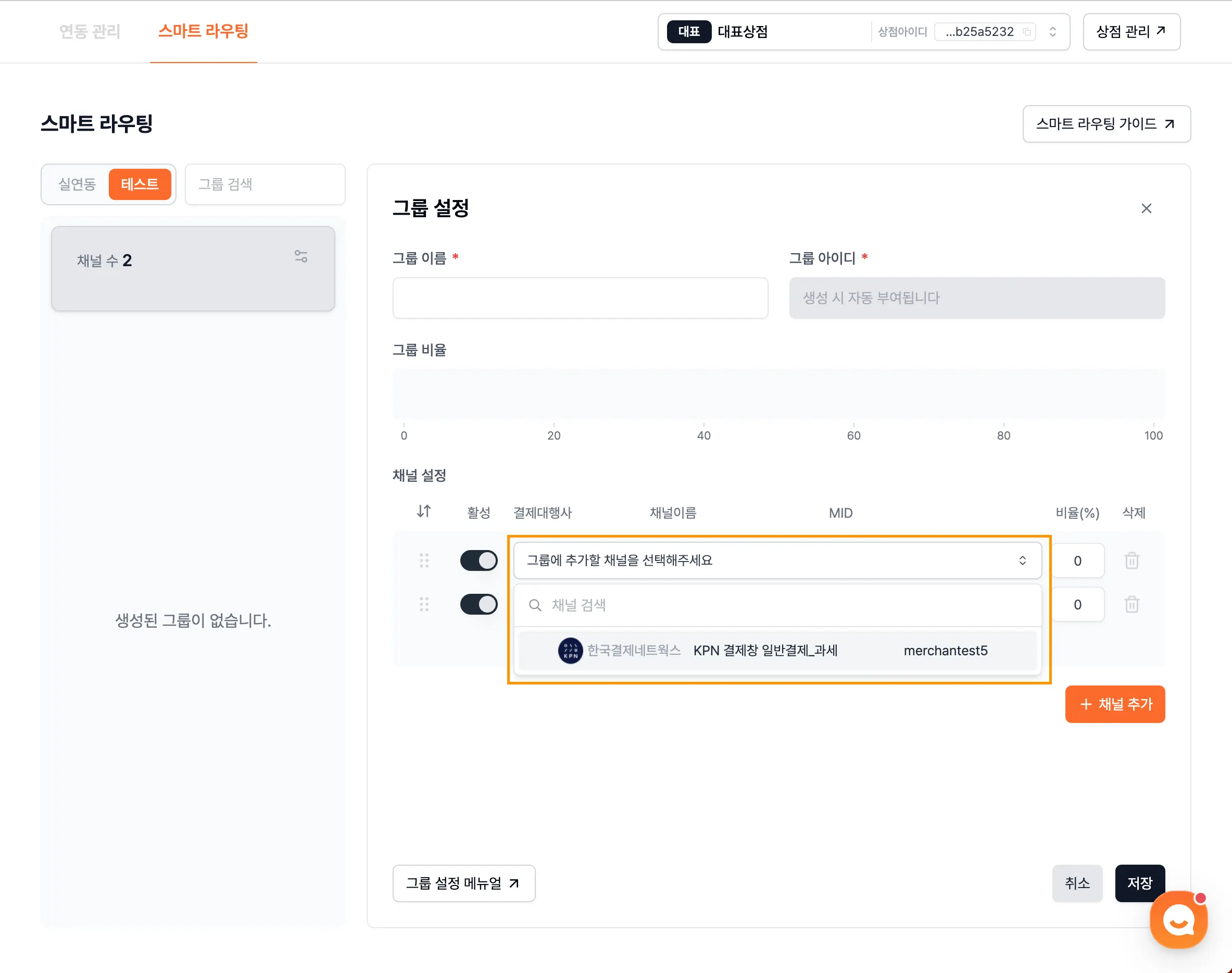Click the 그룹 이름 input field

[x=580, y=298]
